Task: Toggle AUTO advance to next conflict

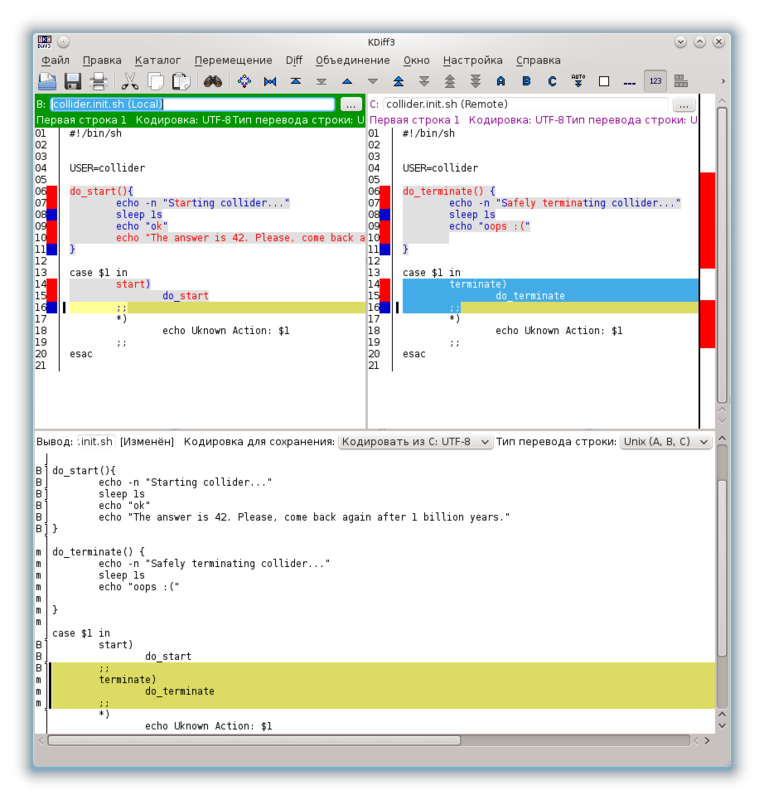Action: coord(578,81)
